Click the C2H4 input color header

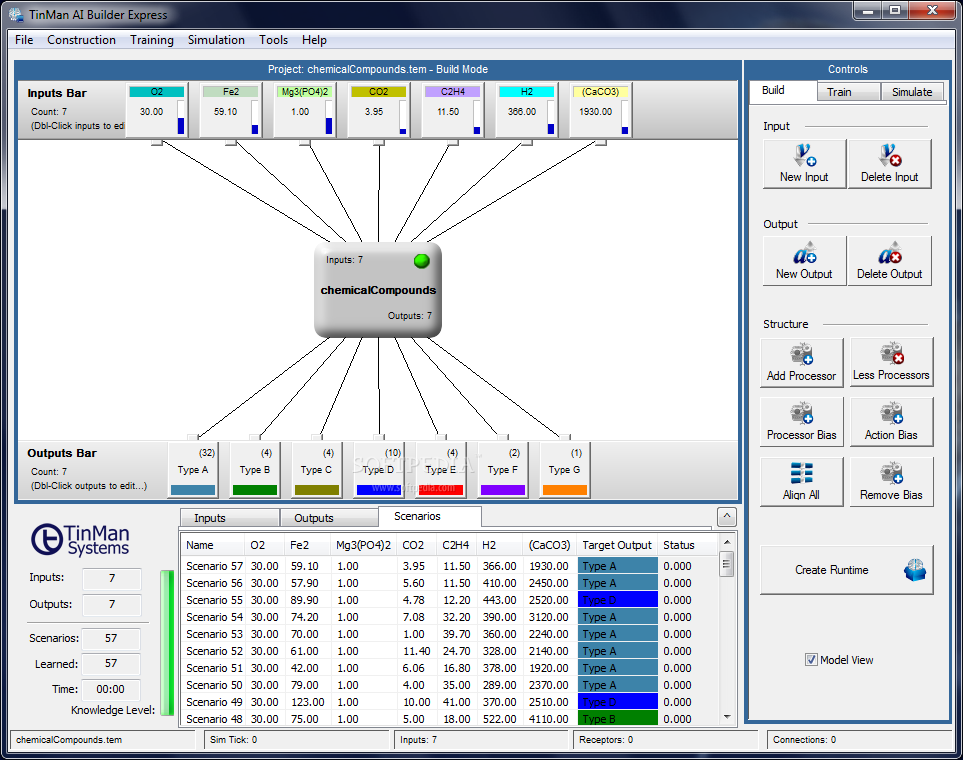[453, 92]
